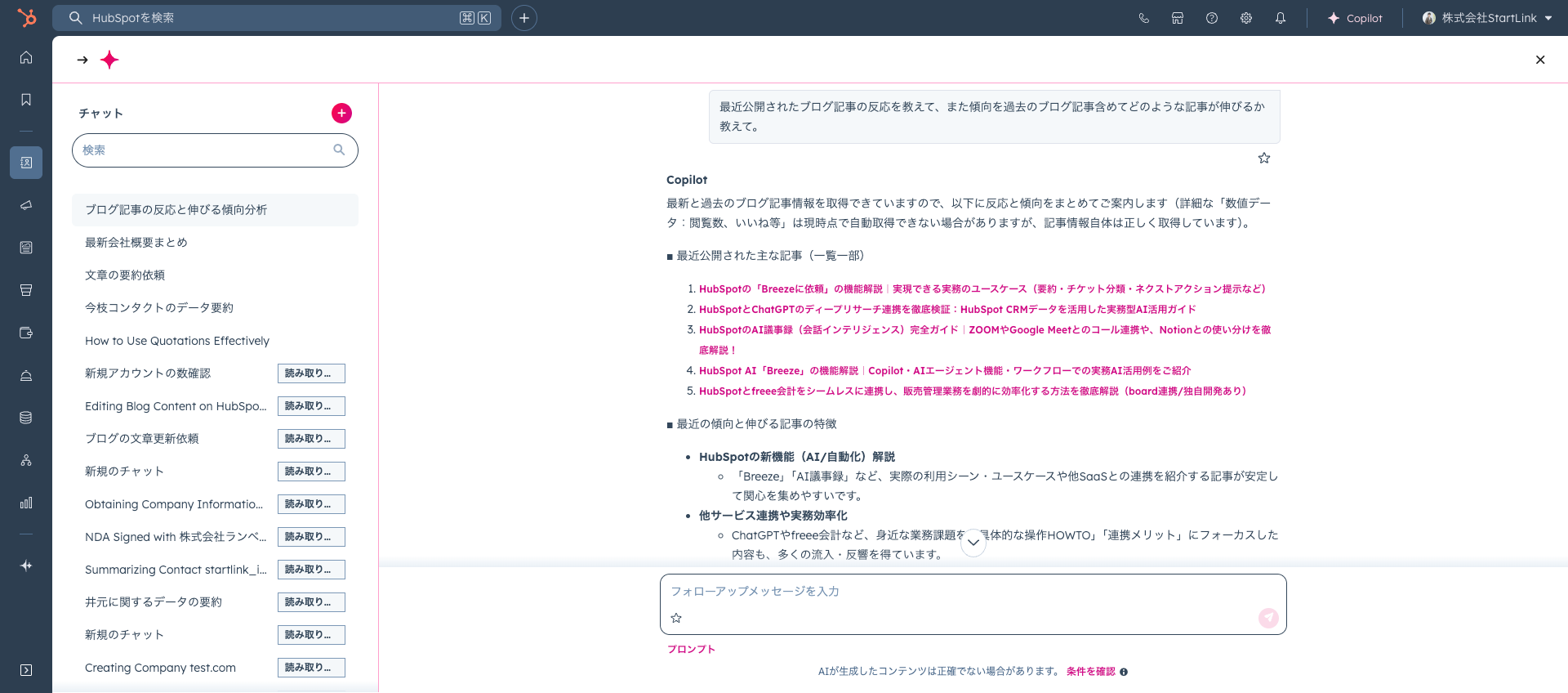Screen dimensions: 1568x693
Task: Click the プロンプト link below the input
Action: pyautogui.click(x=691, y=649)
